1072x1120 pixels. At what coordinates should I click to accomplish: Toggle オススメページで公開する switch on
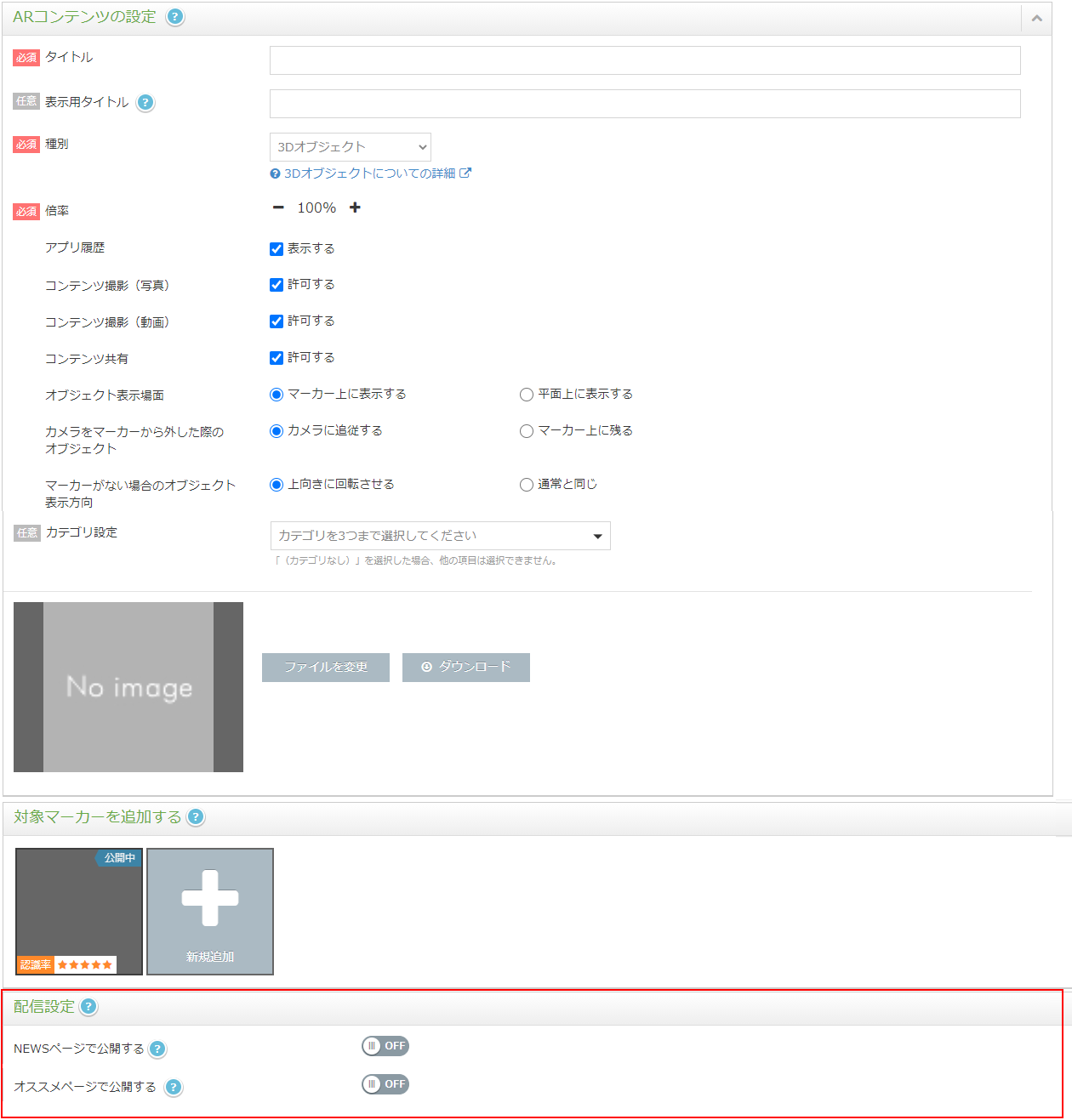pos(385,1084)
